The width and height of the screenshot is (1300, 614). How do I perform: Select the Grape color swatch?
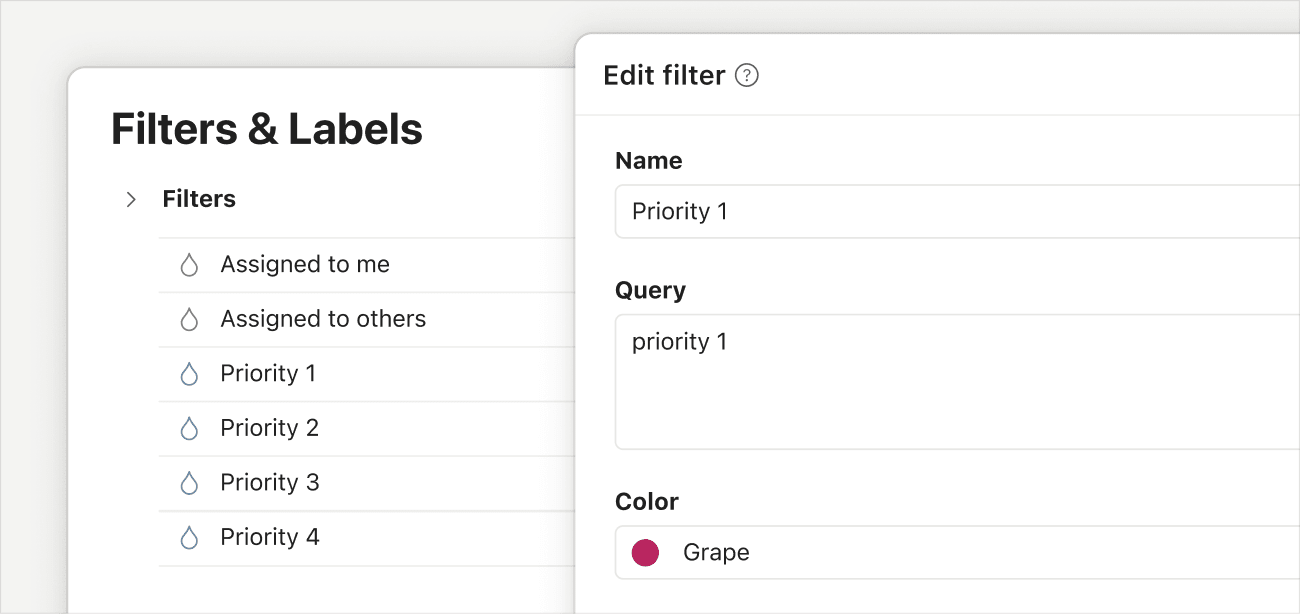coord(645,552)
